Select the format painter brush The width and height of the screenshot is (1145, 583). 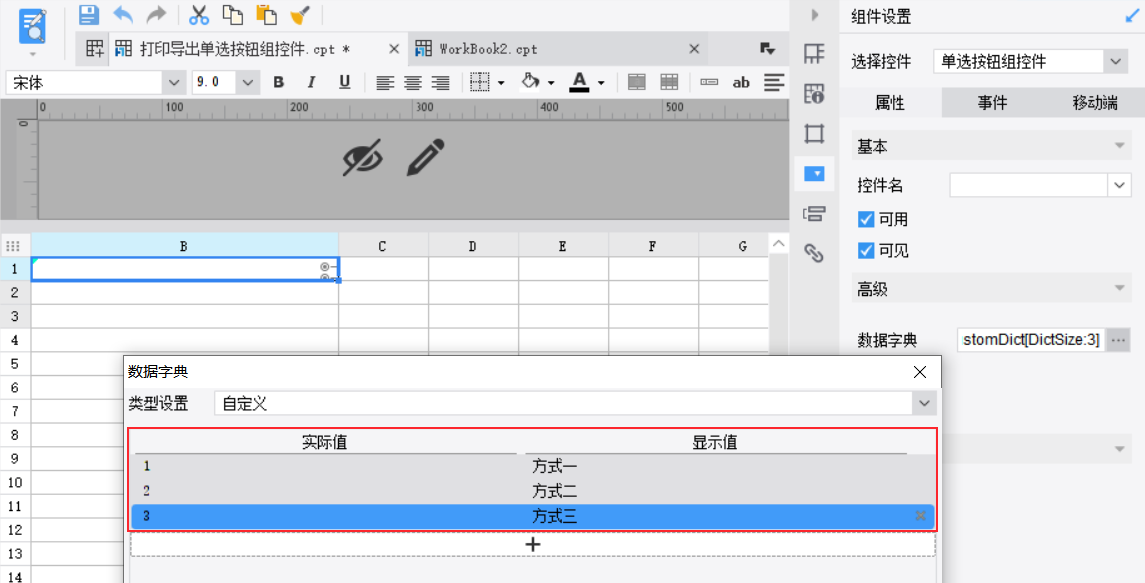coord(300,14)
